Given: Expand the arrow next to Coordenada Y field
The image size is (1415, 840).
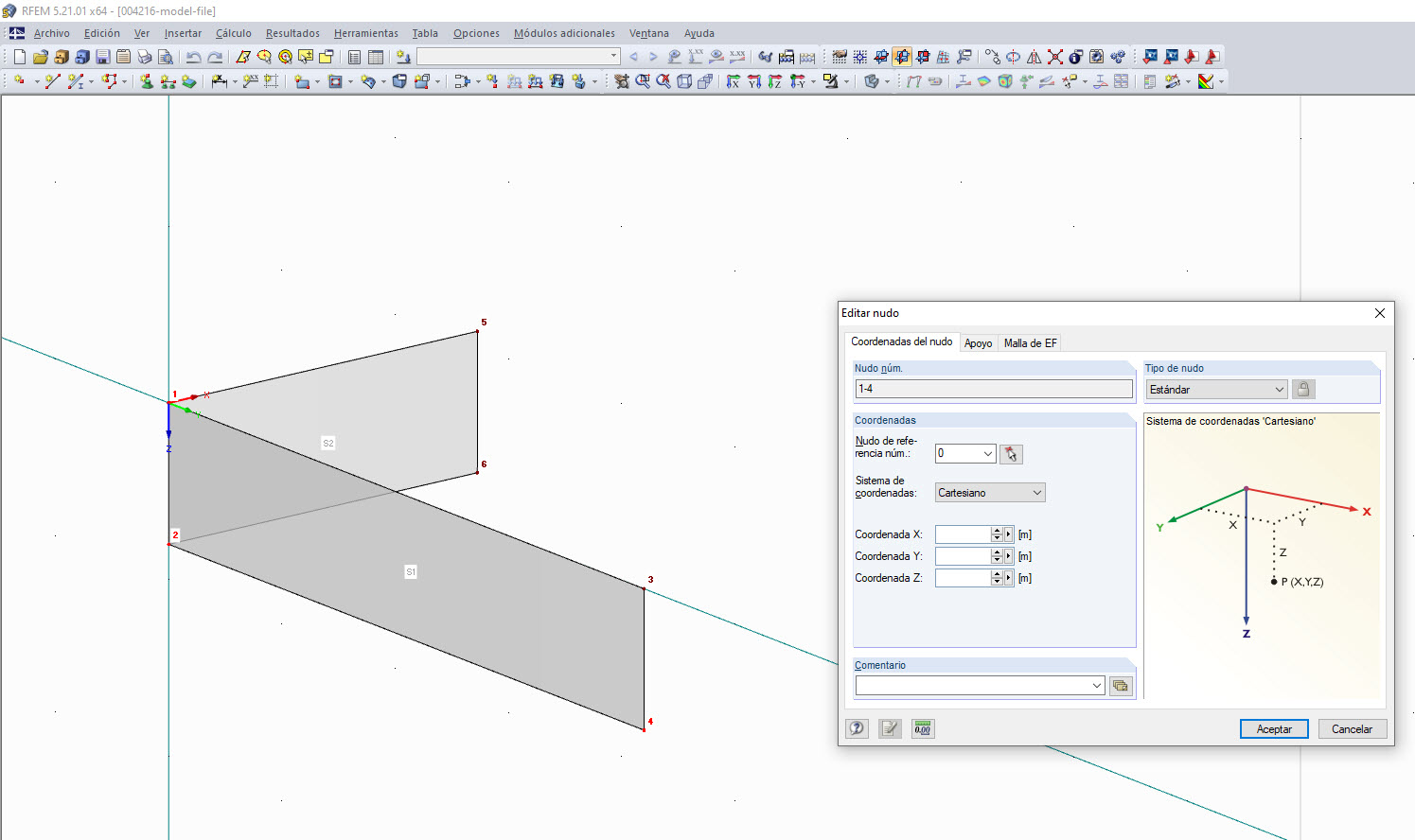Looking at the screenshot, I should pos(1009,556).
